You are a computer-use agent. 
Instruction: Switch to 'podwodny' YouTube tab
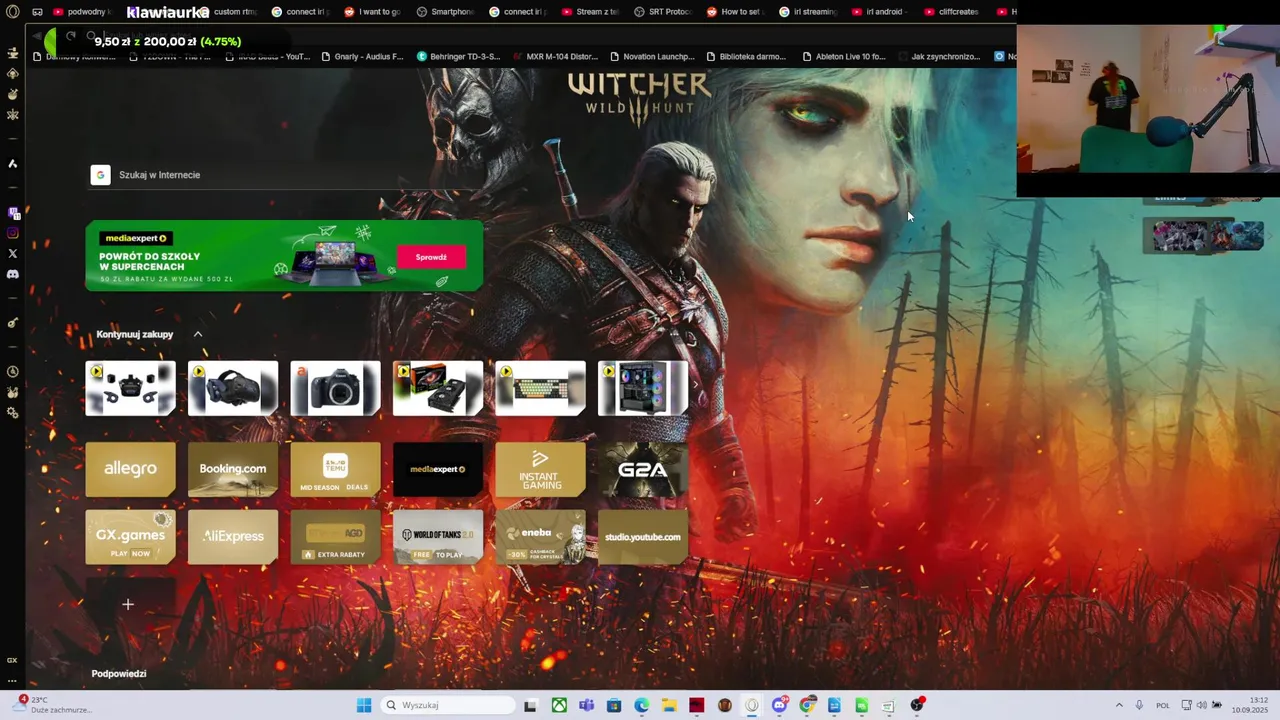(82, 12)
